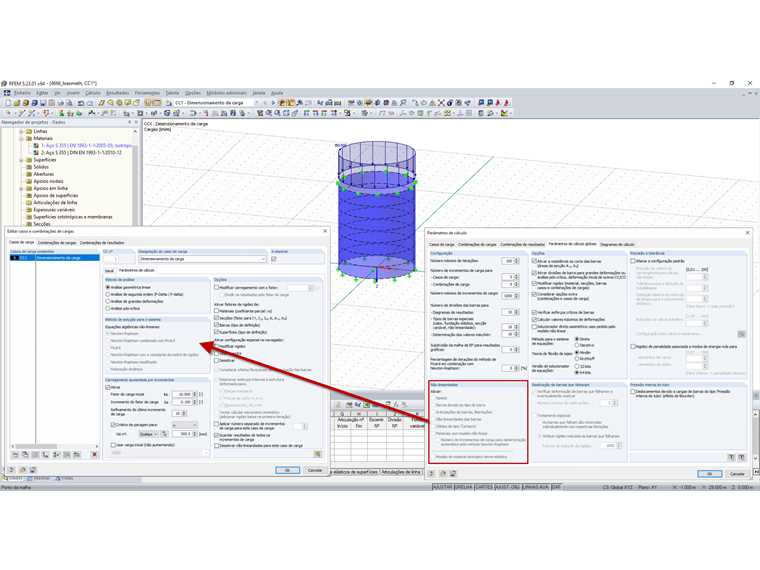Click the Fator de carga inicial input field
Viewport: 760px width, 570px height.
[x=182, y=394]
